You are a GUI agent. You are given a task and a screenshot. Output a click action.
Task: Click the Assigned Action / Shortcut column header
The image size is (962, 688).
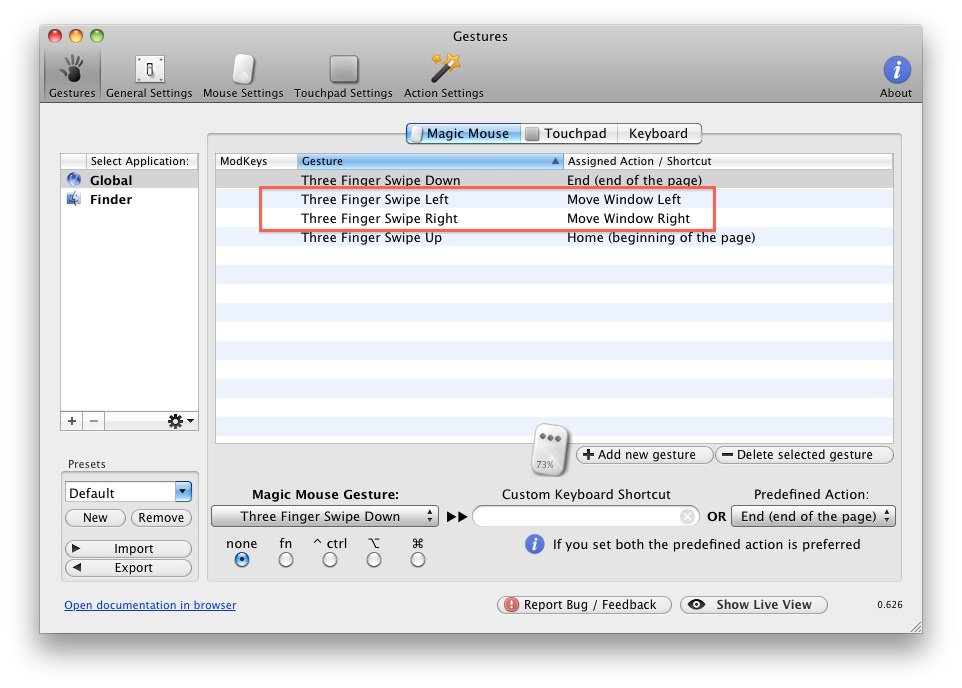[728, 161]
